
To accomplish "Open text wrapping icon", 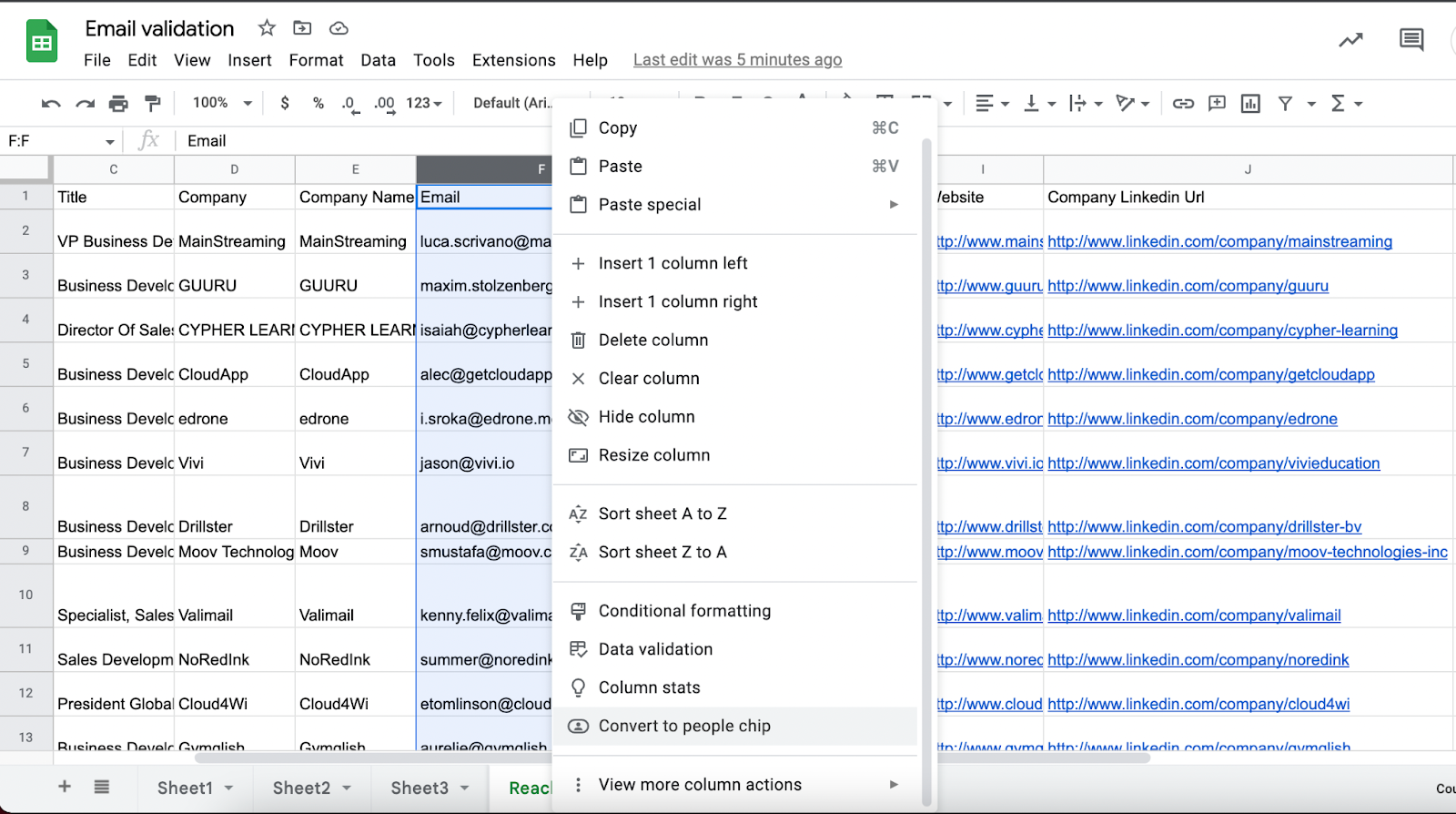I will [x=1077, y=104].
